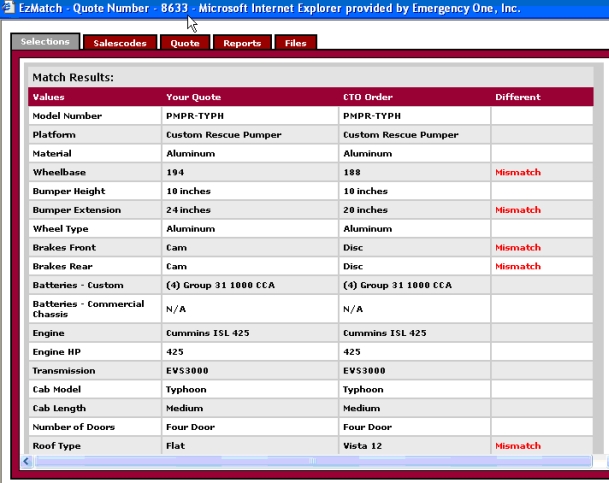The width and height of the screenshot is (609, 483).
Task: Click the CTO Order column header
Action: (368, 97)
